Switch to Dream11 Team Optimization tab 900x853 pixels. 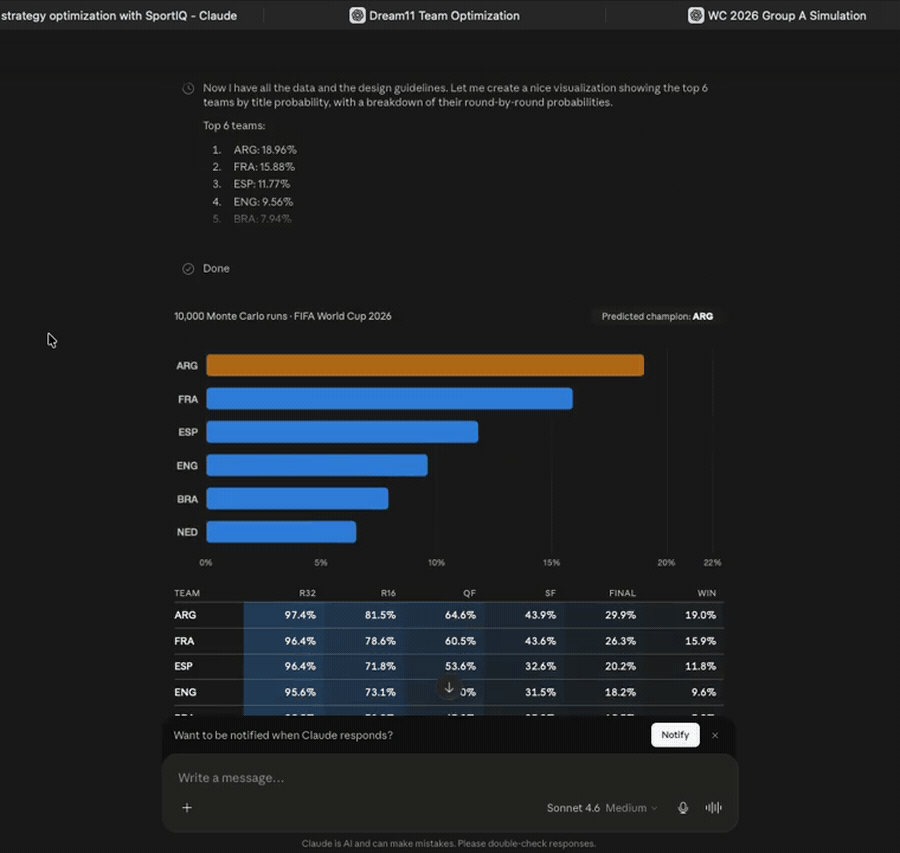pyautogui.click(x=435, y=15)
